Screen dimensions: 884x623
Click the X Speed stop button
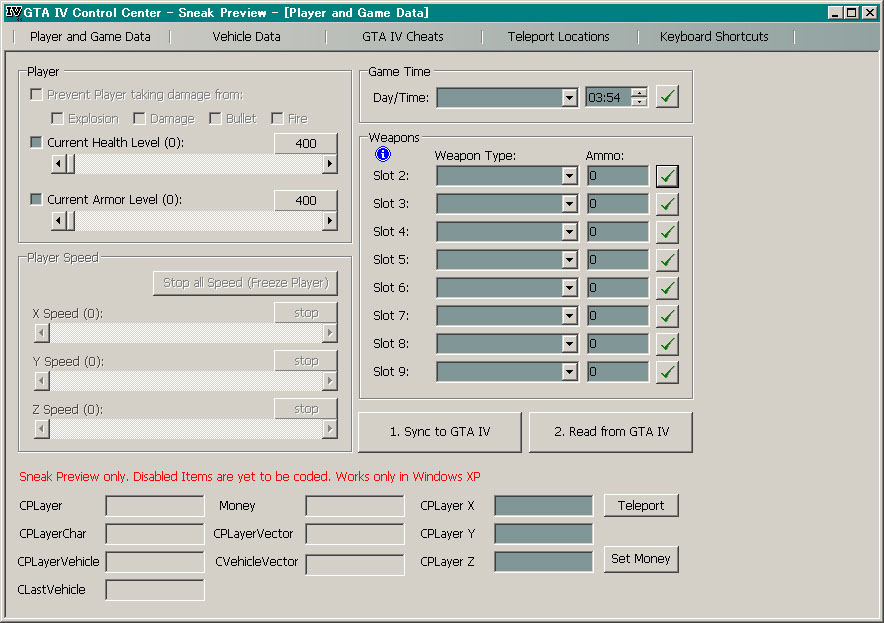(306, 313)
